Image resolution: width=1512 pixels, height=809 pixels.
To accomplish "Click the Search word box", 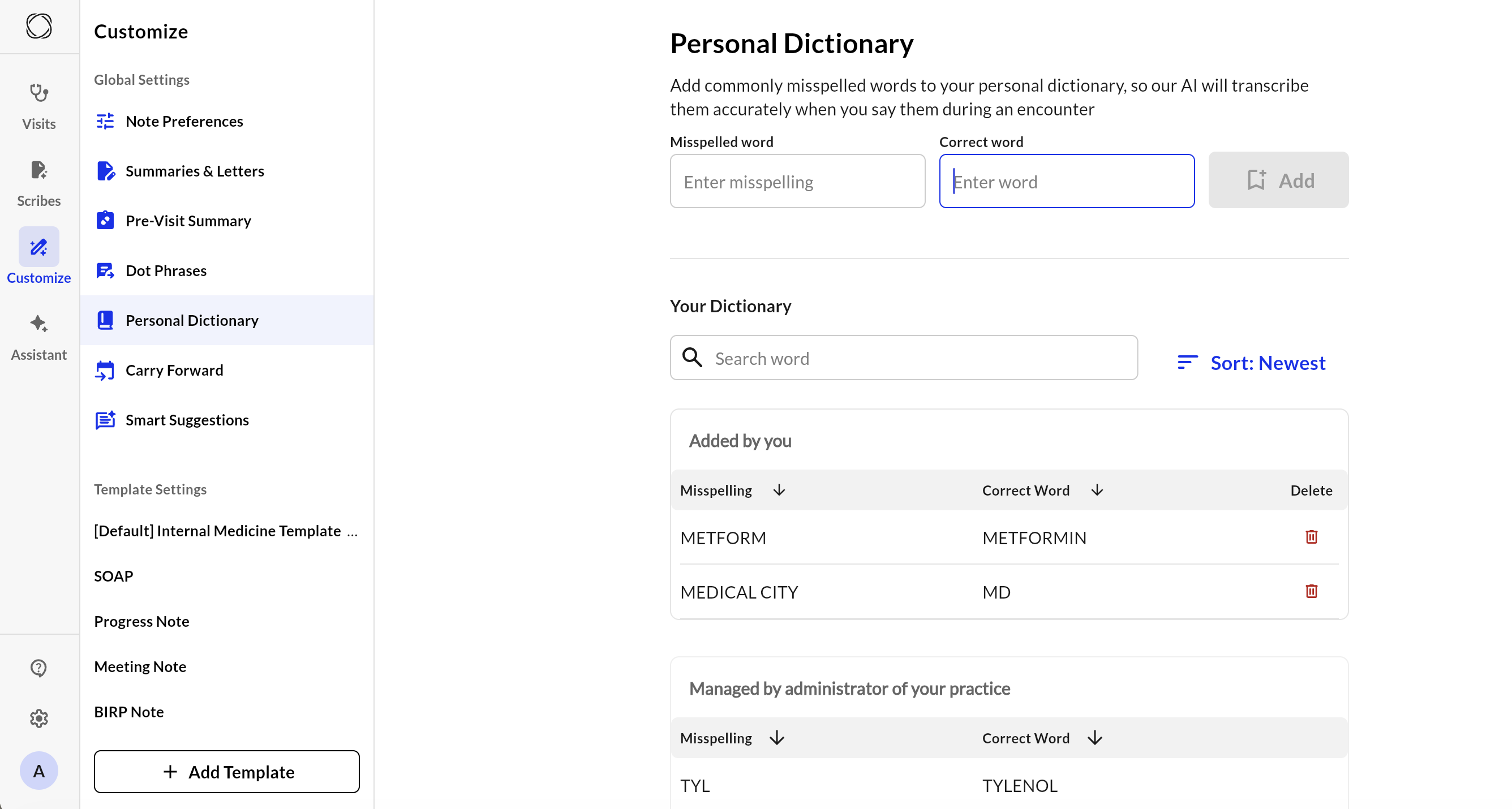I will [904, 359].
